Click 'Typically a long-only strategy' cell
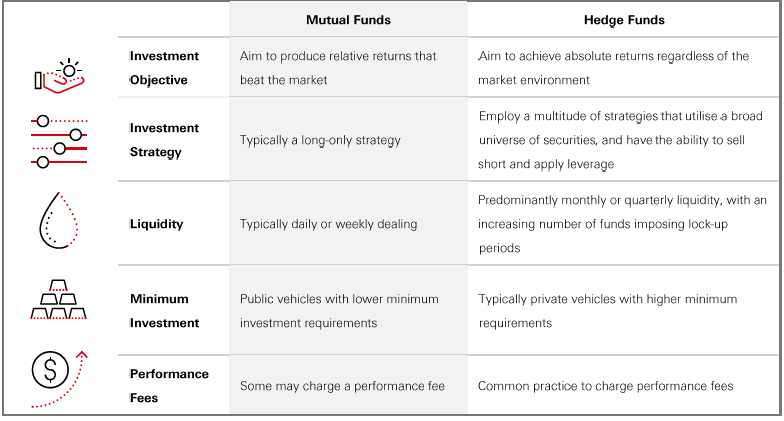The image size is (784, 421). [320, 140]
